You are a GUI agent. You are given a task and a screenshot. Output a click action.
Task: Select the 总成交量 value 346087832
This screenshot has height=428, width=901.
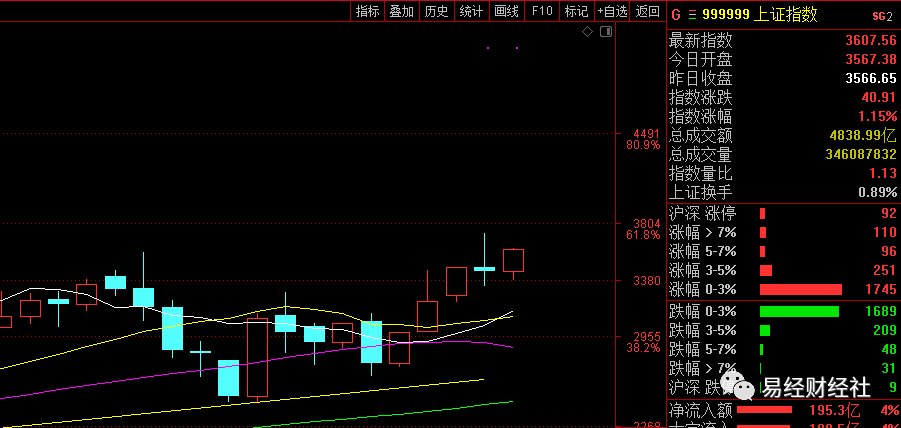[861, 154]
